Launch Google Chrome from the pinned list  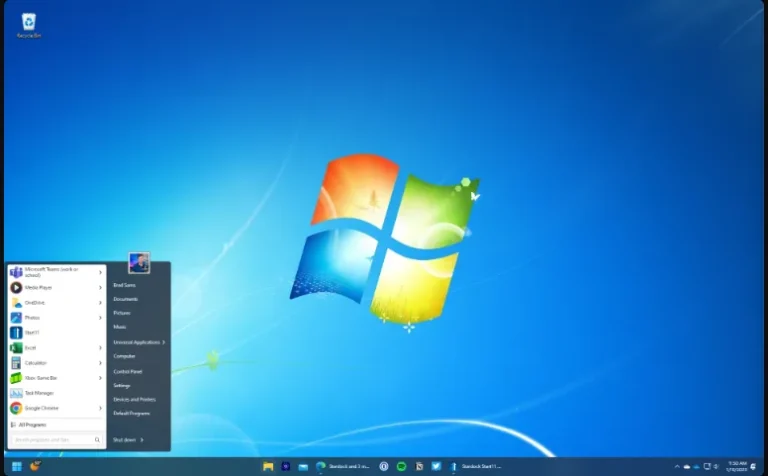(x=56, y=408)
